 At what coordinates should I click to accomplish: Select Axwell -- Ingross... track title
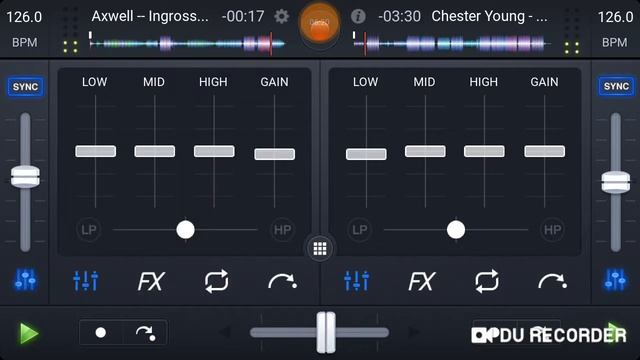coord(150,16)
